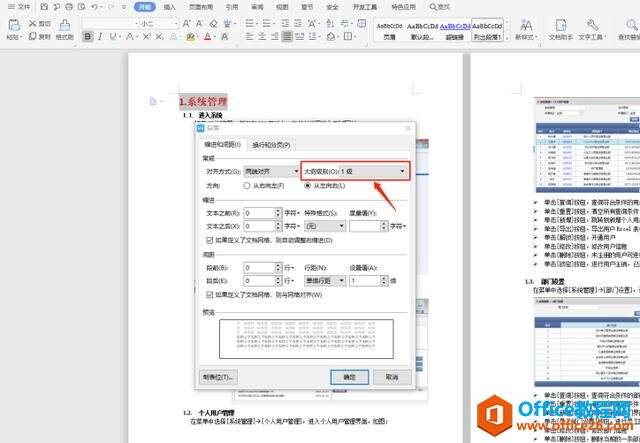Click the paragraph shading bucket icon
This screenshot has width=640, height=443.
331,36
